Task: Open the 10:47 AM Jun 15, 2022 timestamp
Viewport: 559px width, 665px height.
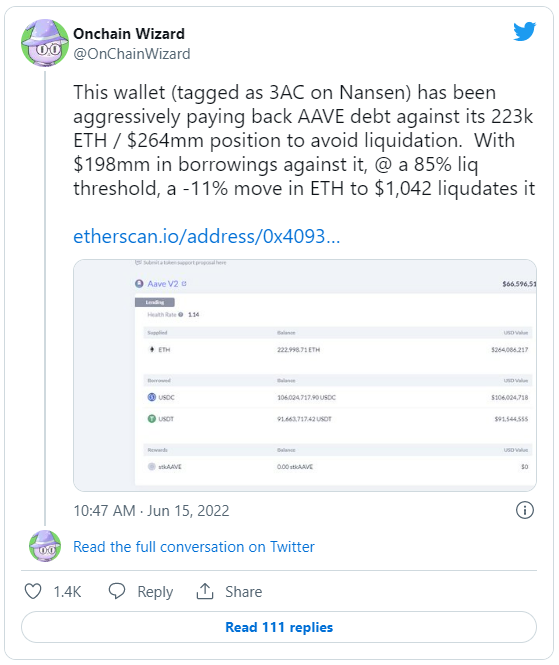Action: [x=151, y=511]
